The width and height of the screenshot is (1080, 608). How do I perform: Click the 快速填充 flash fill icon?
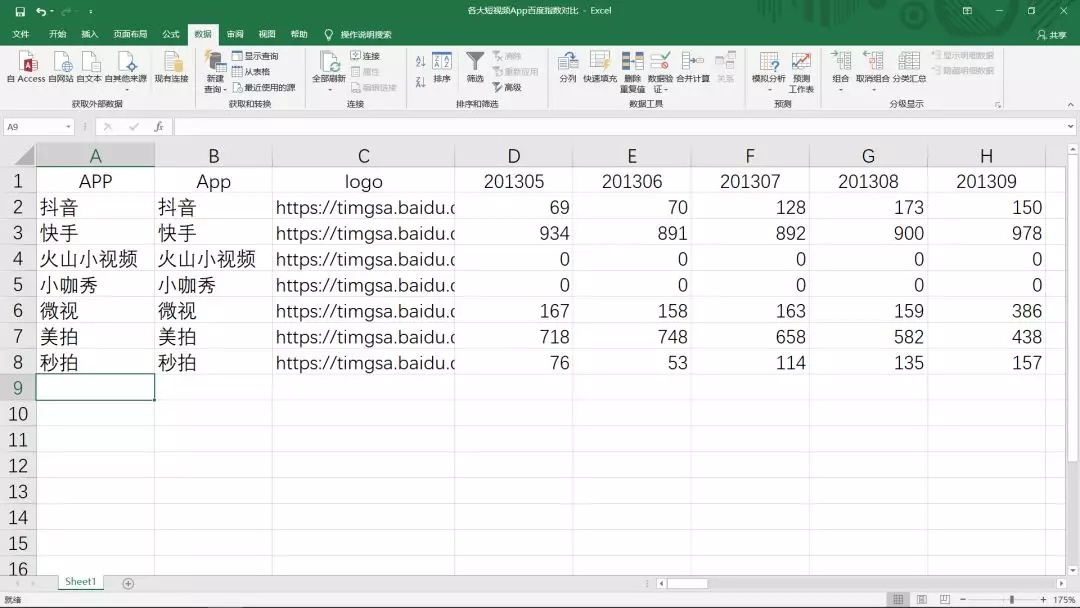coord(600,64)
